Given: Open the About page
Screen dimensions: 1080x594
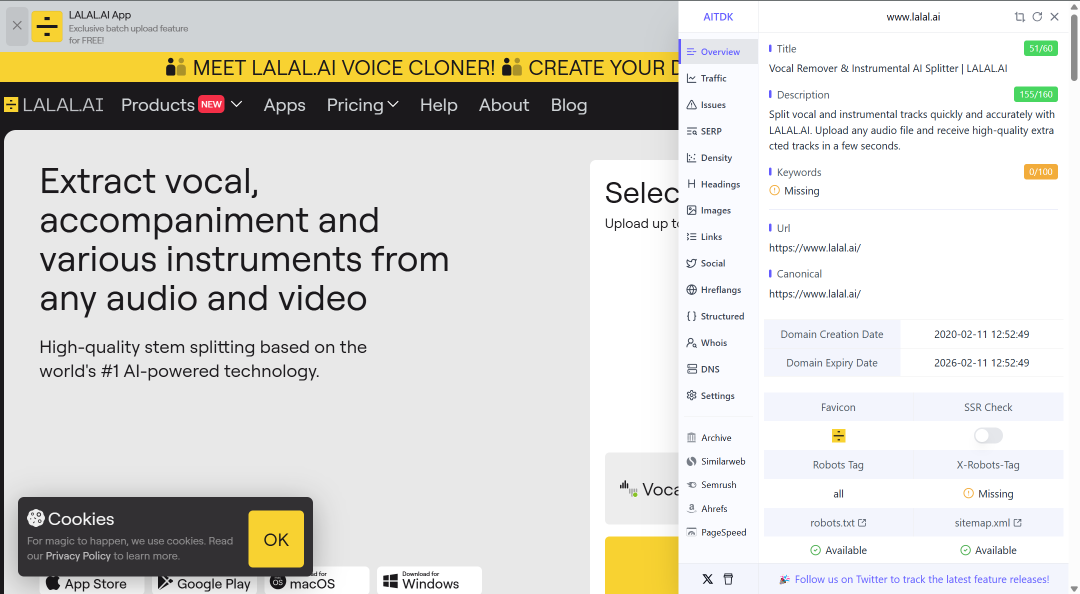Looking at the screenshot, I should 504,105.
